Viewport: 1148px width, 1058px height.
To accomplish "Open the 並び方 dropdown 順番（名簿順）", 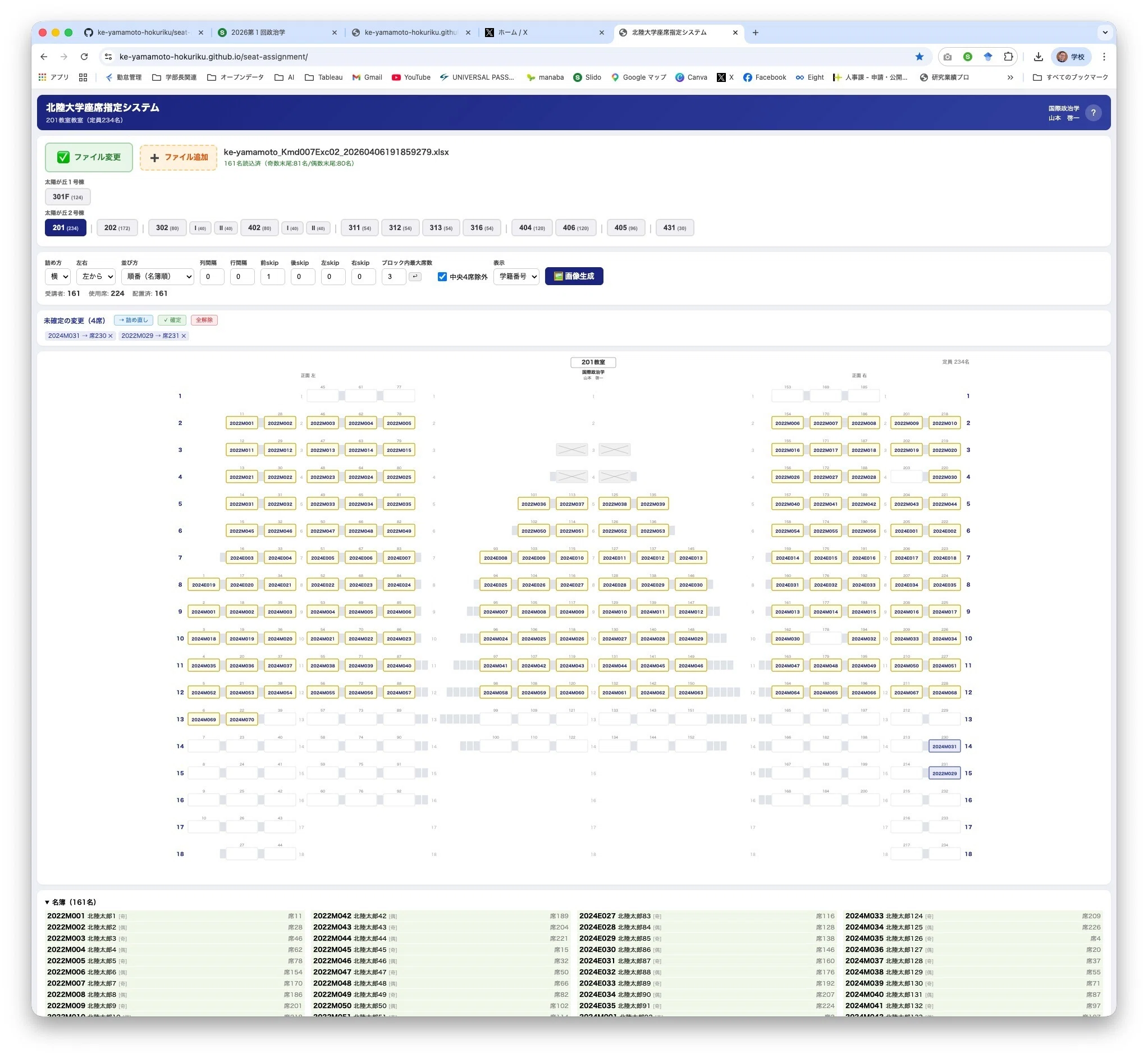I will pos(157,277).
